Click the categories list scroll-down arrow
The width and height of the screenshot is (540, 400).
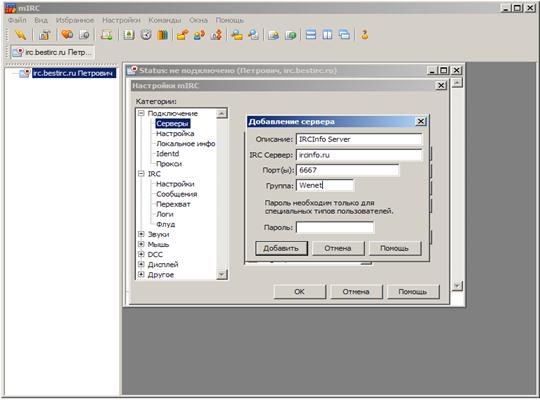221,274
